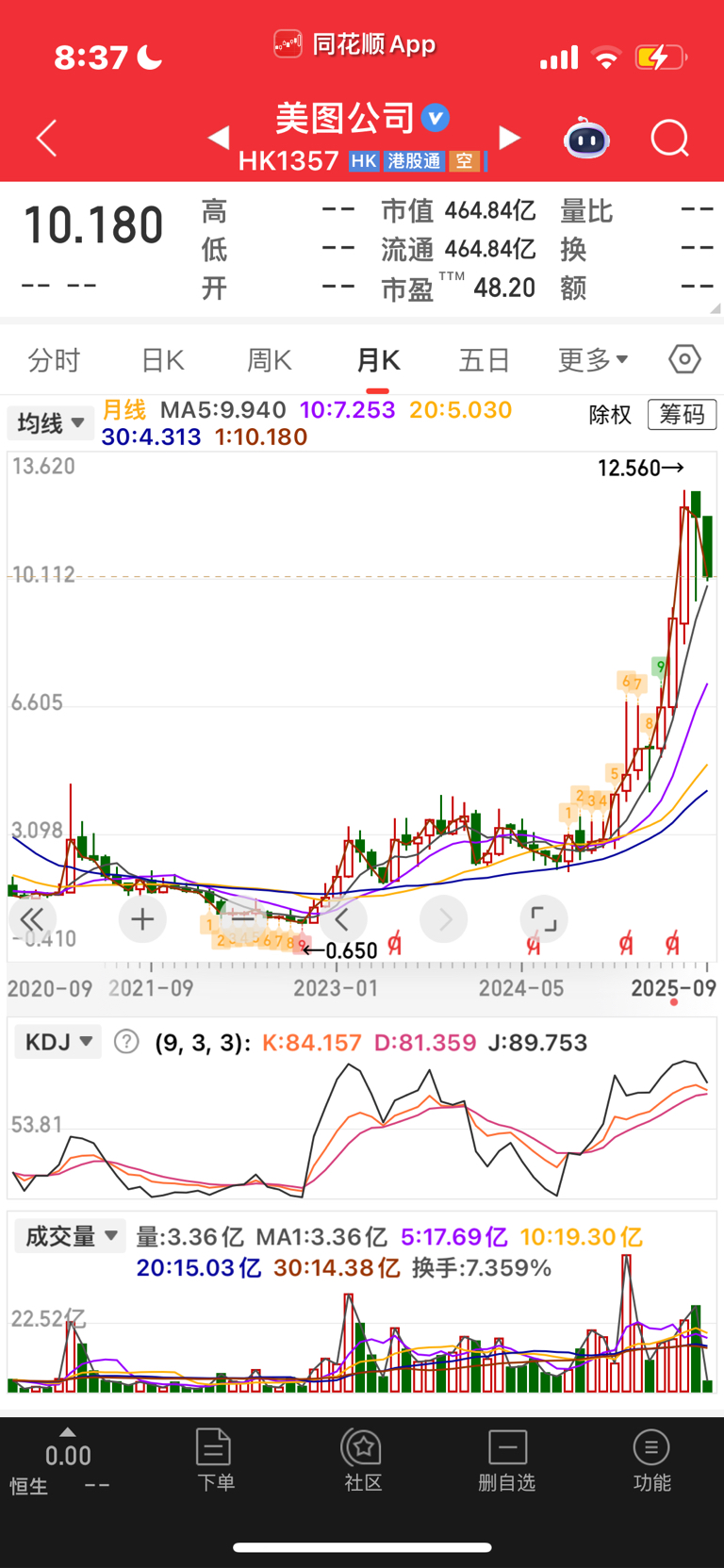The width and height of the screenshot is (724, 1568).
Task: Open 下单 order icon
Action: point(214,1460)
